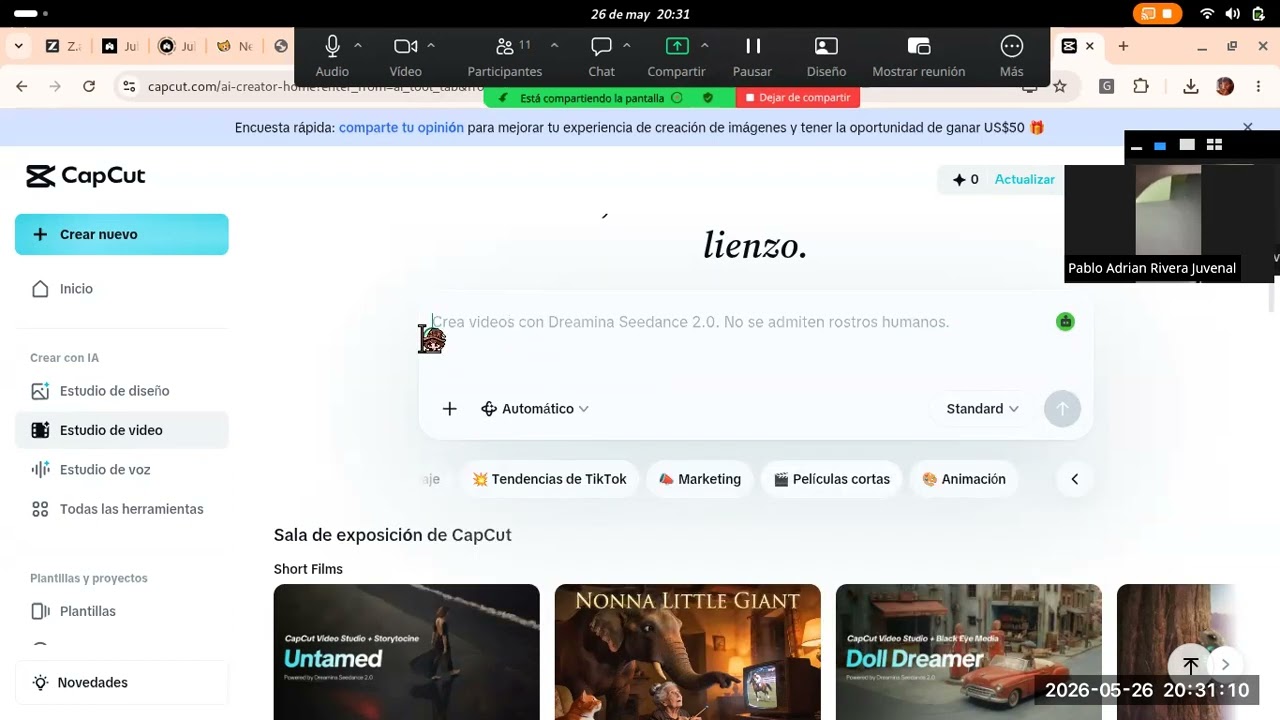1280x720 pixels.
Task: Close the survey banner
Action: coord(1247,127)
